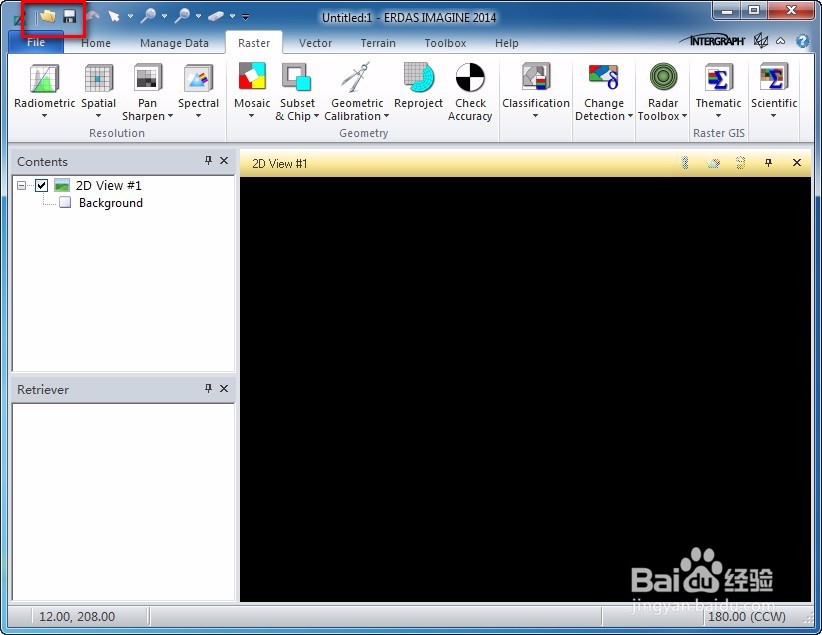Click the Subset & Chip icon
The height and width of the screenshot is (635, 822).
[297, 77]
